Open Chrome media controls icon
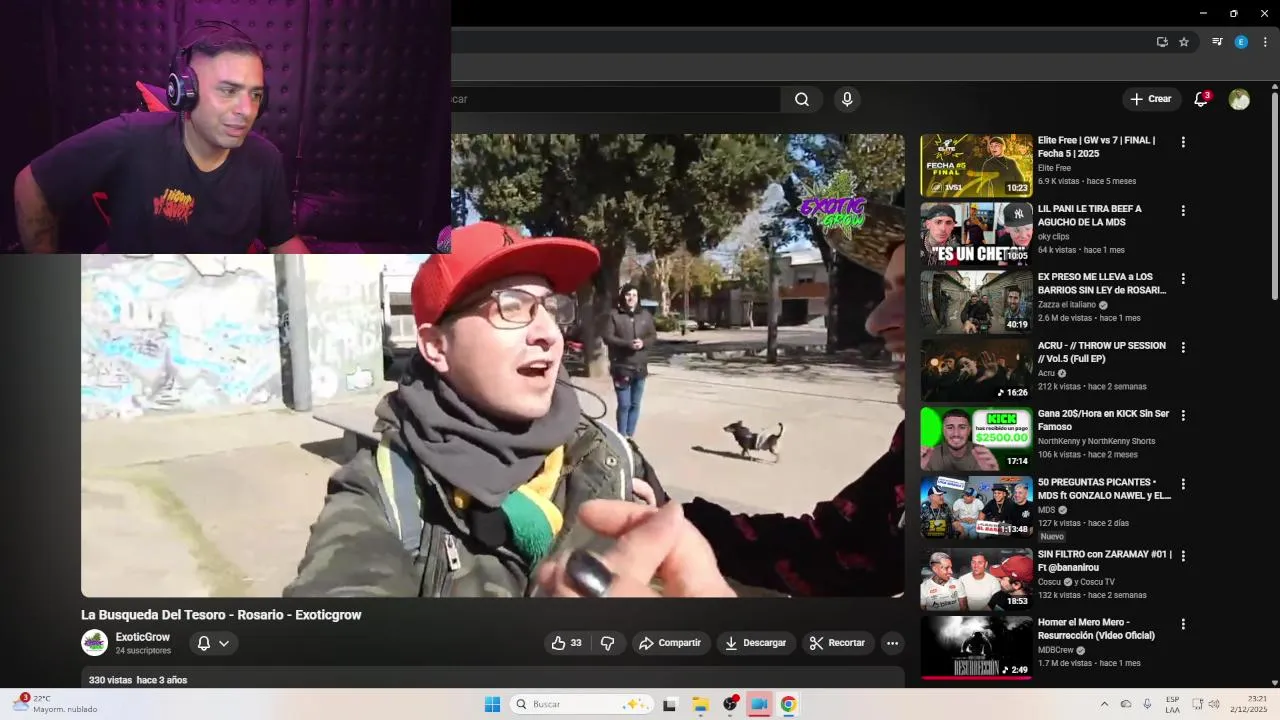Viewport: 1280px width, 720px height. click(1217, 42)
